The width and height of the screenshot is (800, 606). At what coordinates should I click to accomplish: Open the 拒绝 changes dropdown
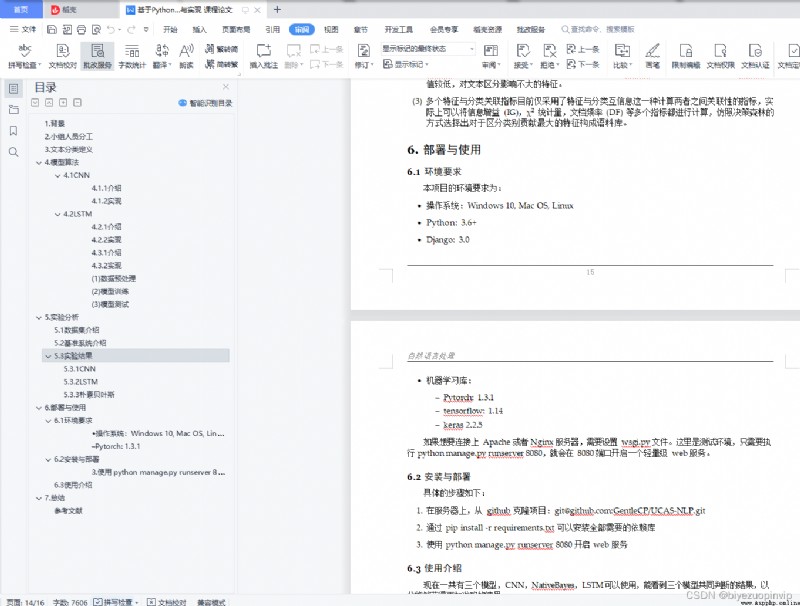[x=549, y=56]
